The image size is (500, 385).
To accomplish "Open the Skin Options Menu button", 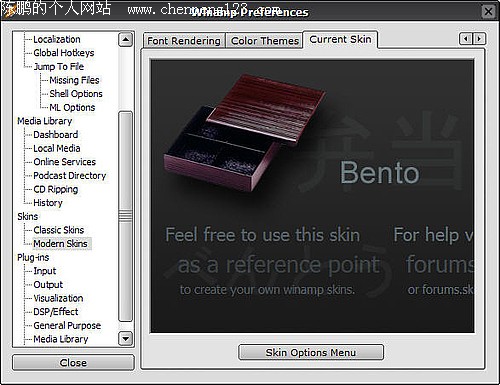I will click(311, 352).
